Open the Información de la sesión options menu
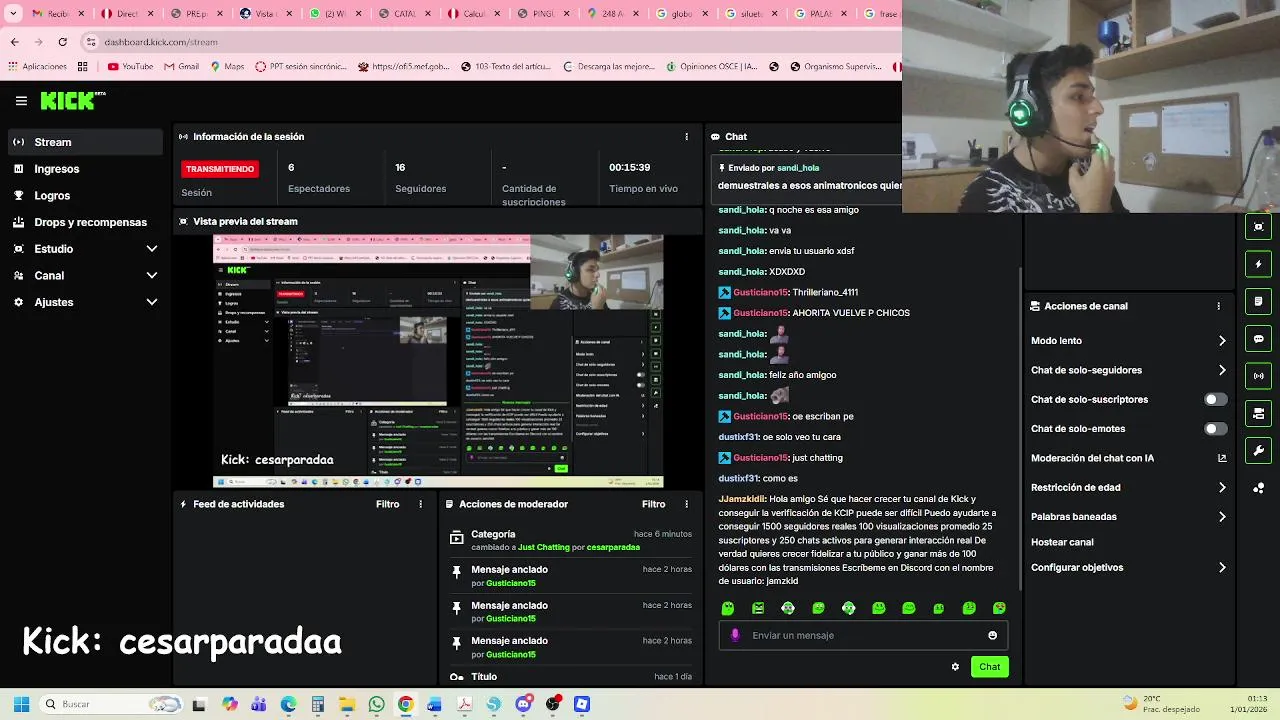Viewport: 1280px width, 720px height. 686,136
